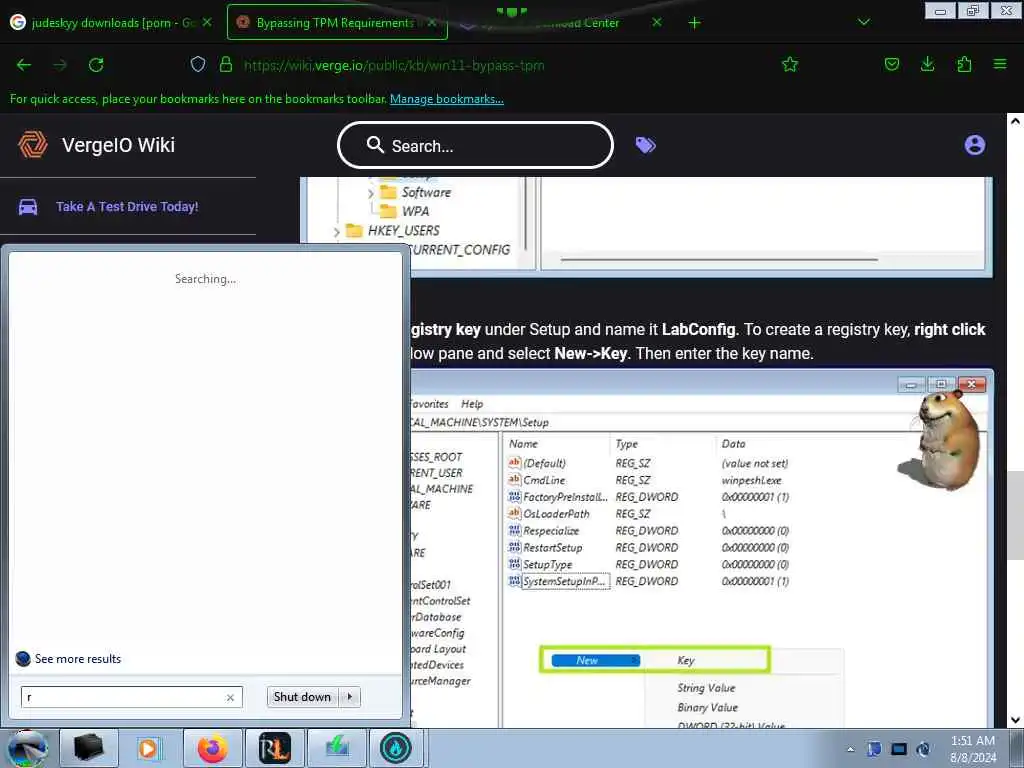Focus the wiki Search field
The image size is (1024, 768).
(475, 145)
